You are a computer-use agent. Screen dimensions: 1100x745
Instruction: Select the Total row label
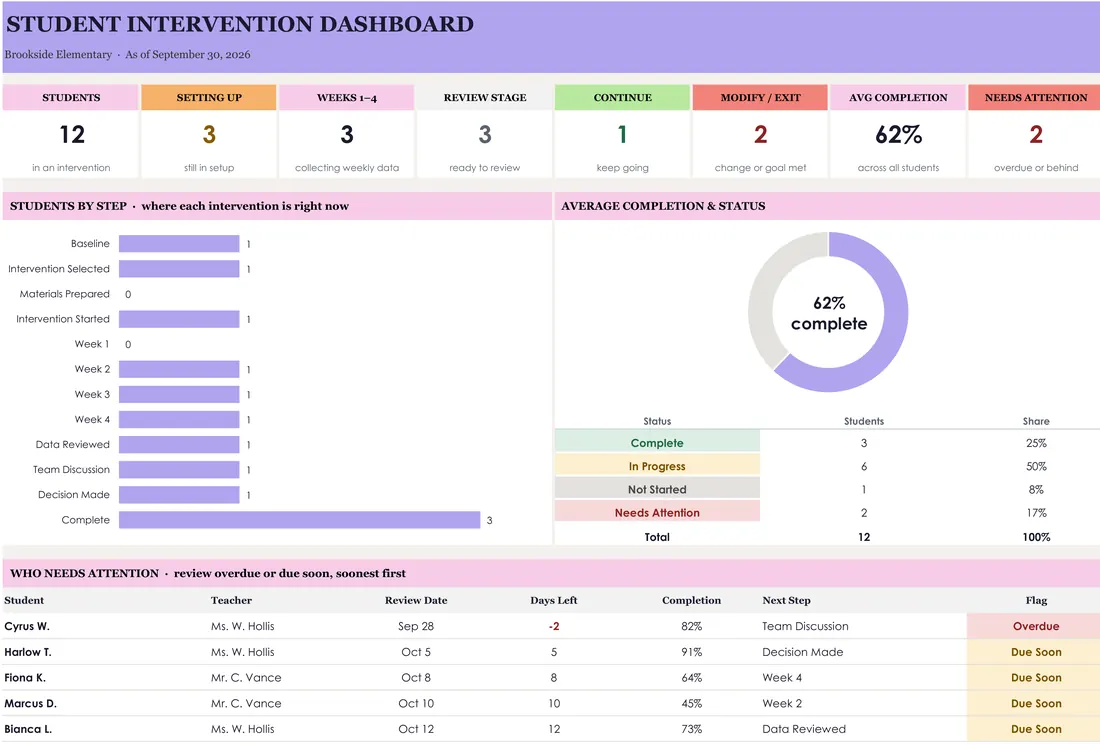657,537
